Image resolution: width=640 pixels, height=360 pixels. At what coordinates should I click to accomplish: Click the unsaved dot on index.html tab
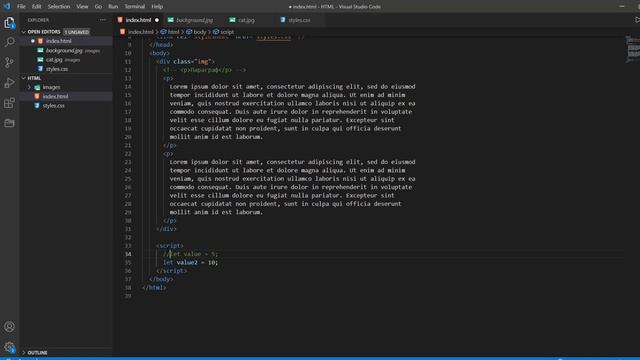[x=157, y=20]
